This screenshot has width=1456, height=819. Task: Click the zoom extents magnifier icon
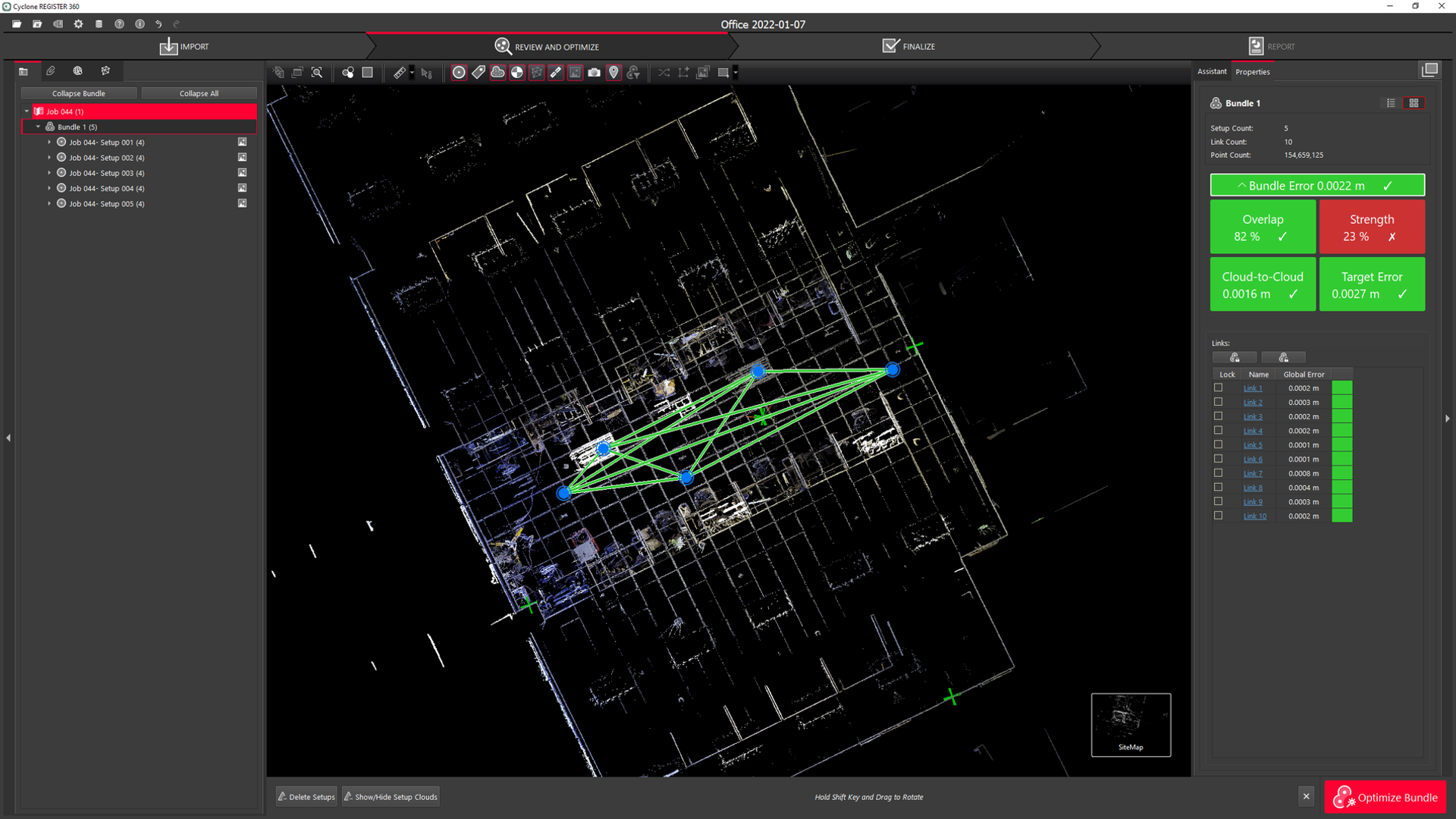pyautogui.click(x=317, y=73)
